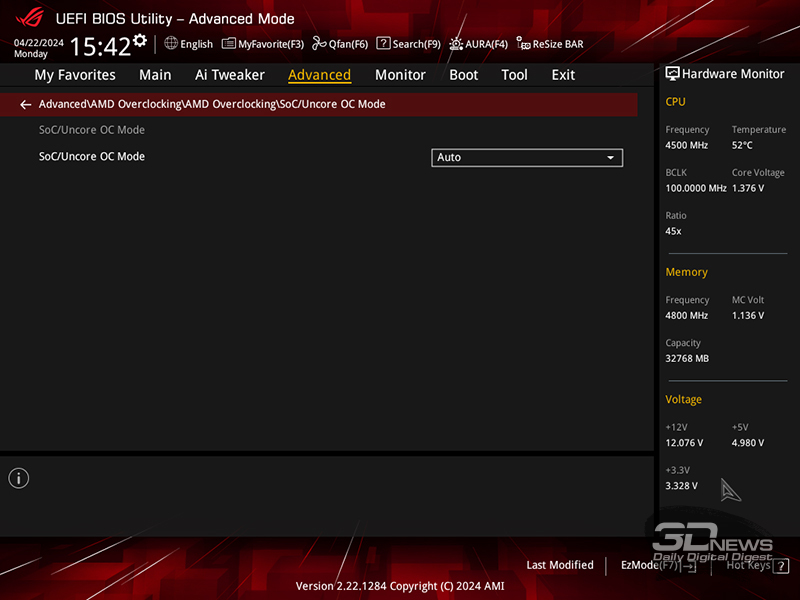
Task: Switch to My Favorites tab
Action: coord(75,75)
